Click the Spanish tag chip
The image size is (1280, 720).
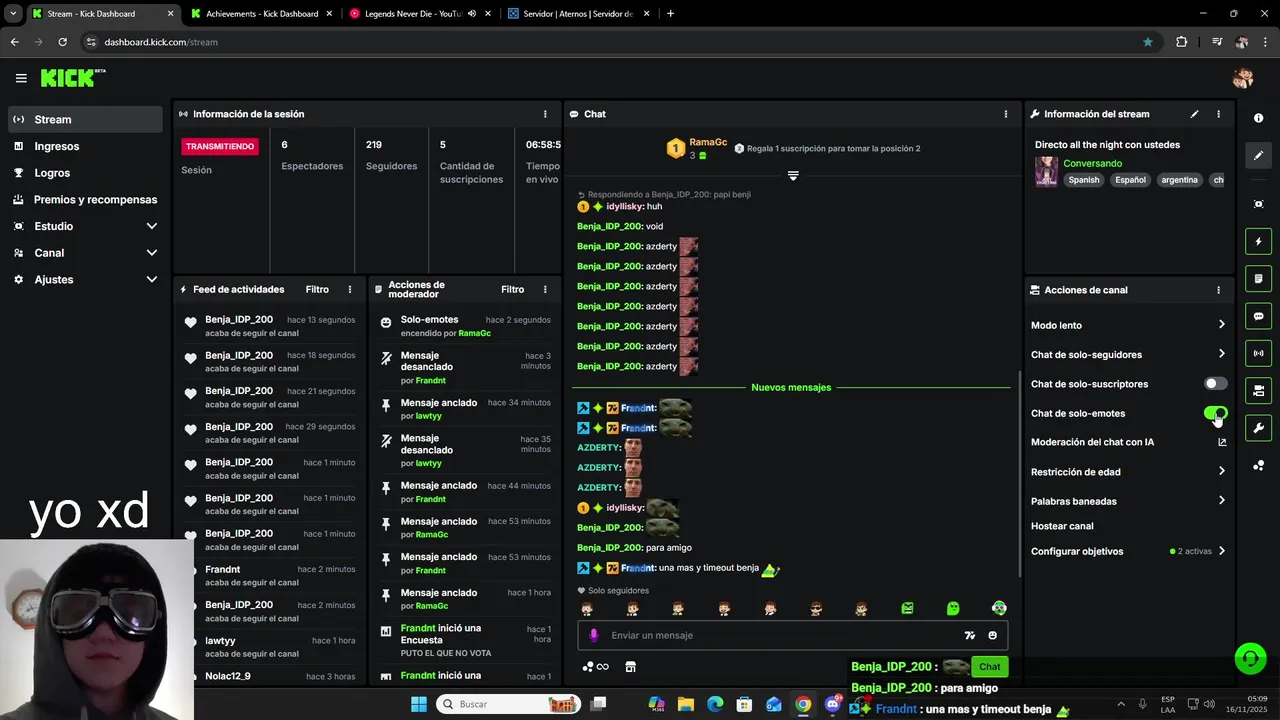click(1083, 180)
